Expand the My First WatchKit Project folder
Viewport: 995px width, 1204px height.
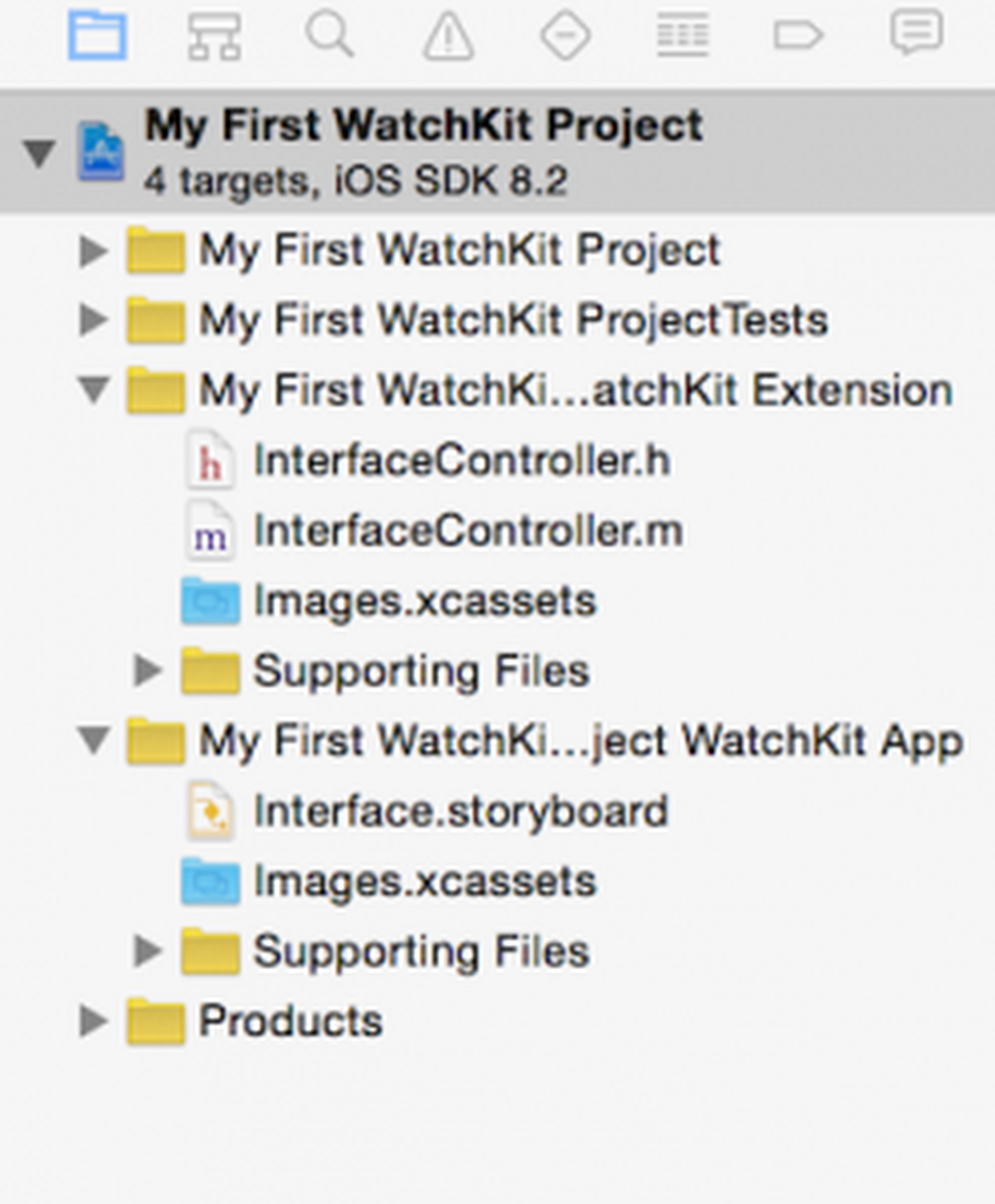pos(93,250)
